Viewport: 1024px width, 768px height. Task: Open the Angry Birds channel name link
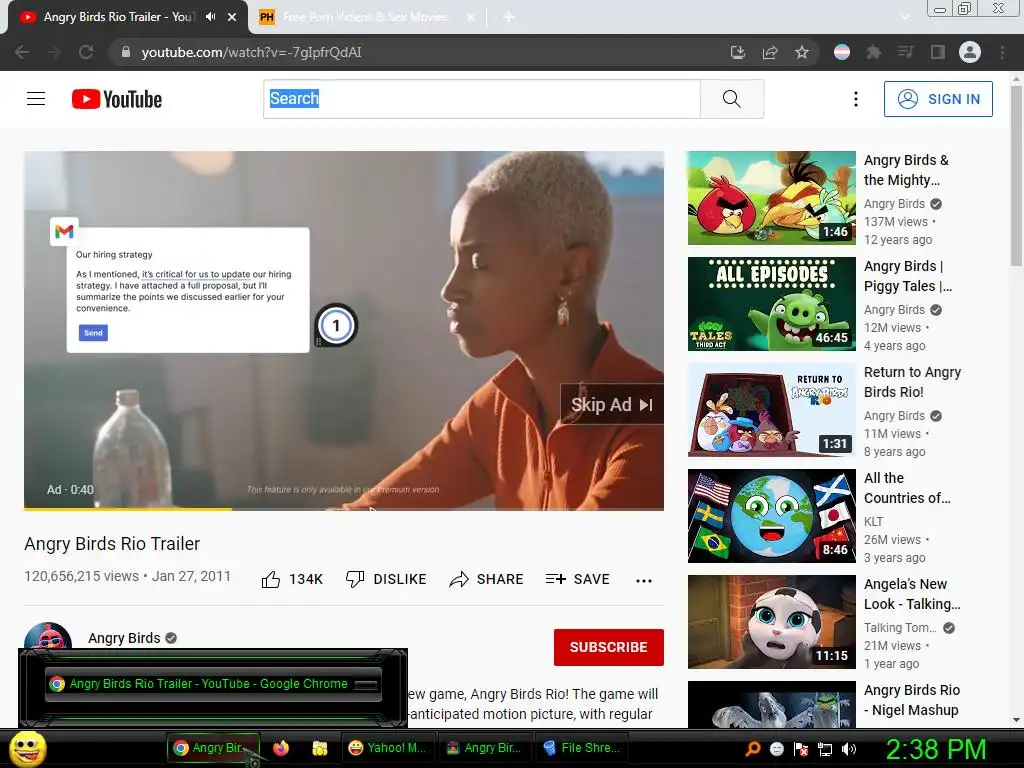[x=124, y=638]
